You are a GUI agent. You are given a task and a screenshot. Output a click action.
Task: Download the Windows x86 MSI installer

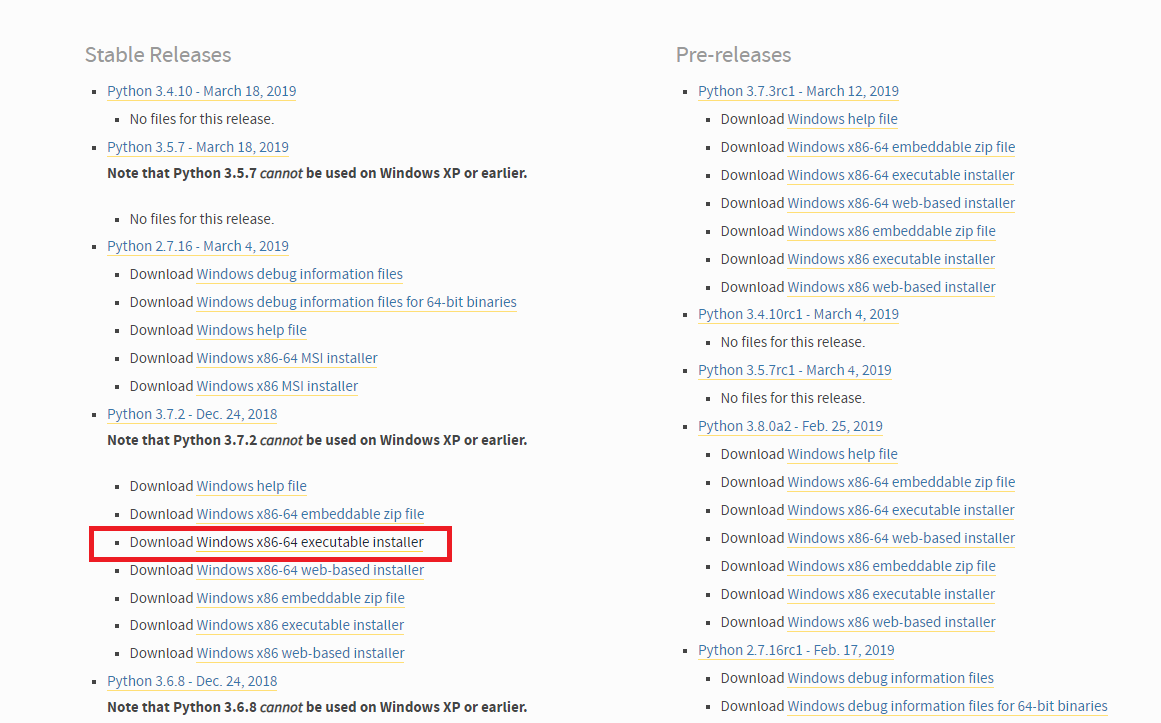277,387
